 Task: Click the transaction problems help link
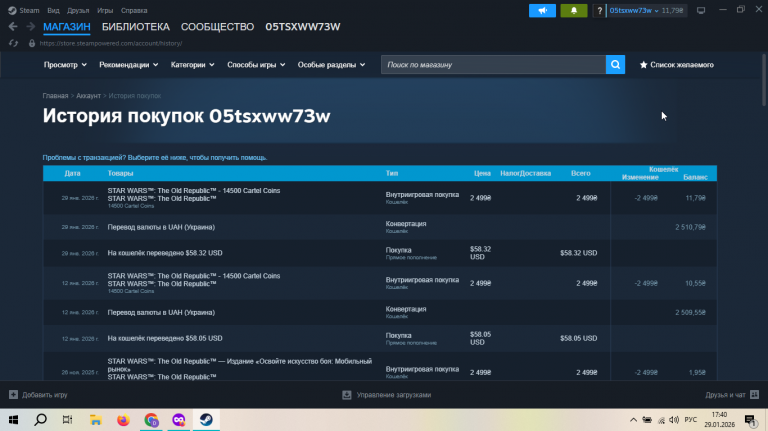(155, 158)
